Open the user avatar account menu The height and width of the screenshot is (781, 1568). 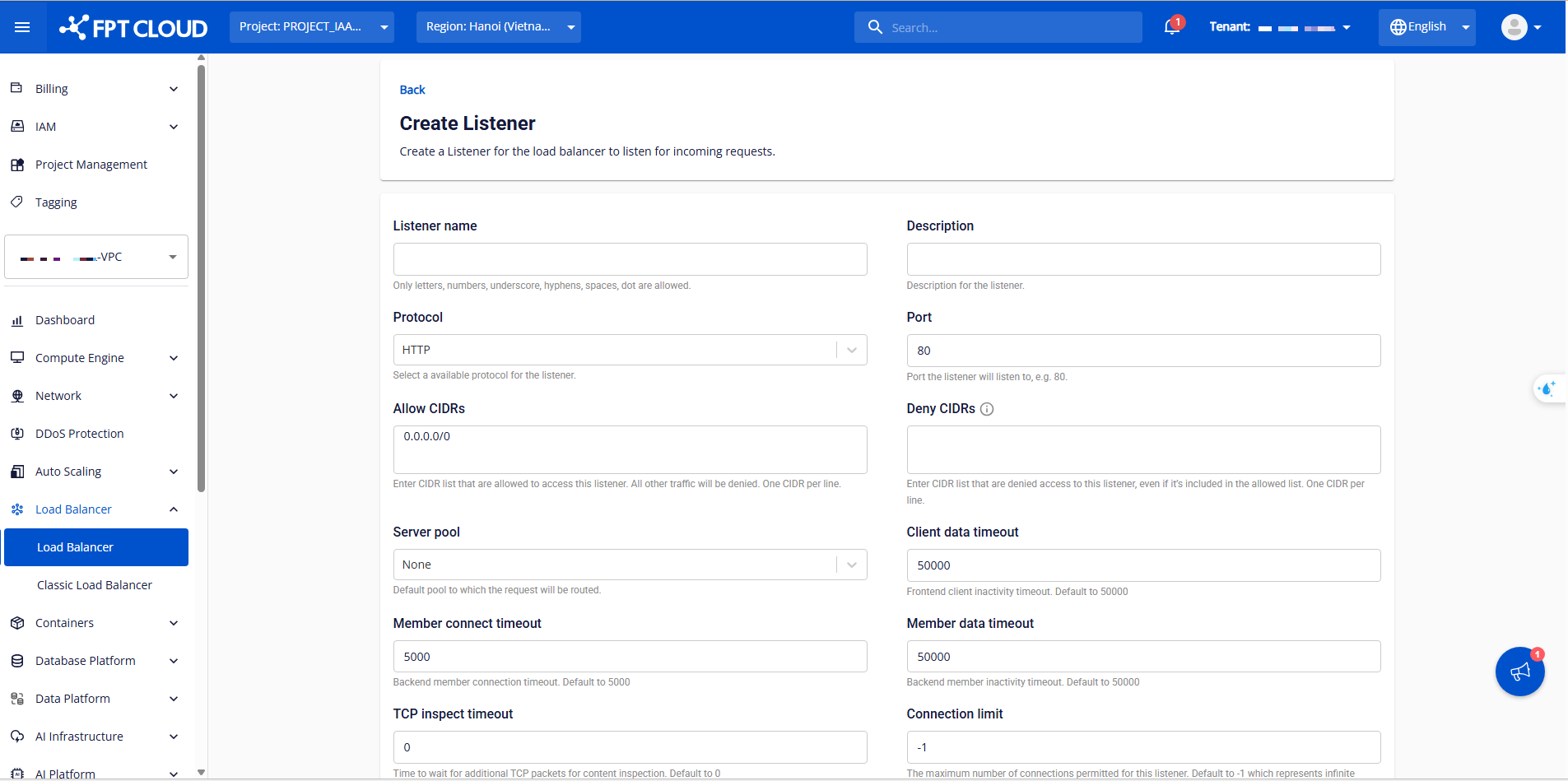click(1520, 27)
